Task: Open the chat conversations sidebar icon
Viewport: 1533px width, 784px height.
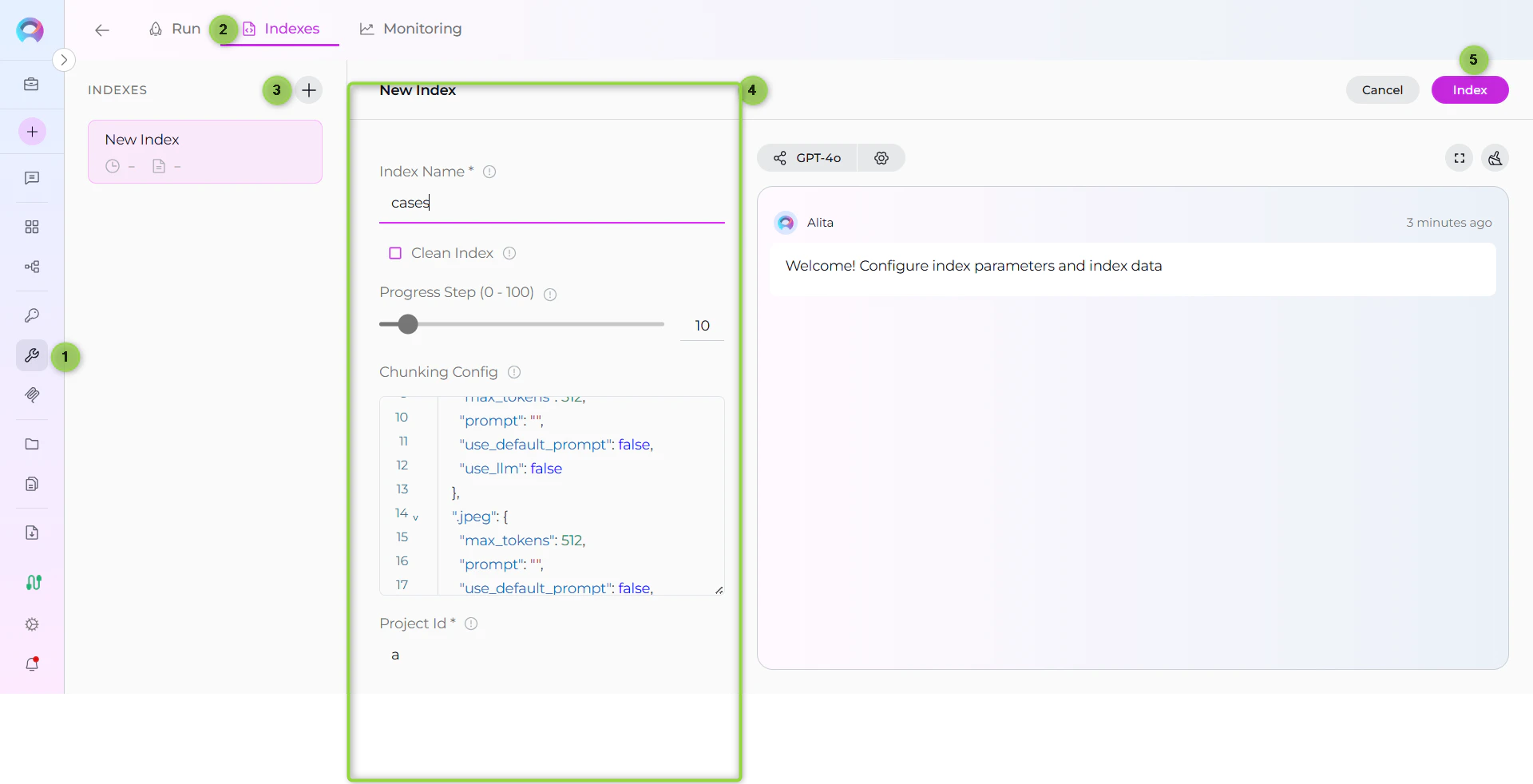Action: click(32, 178)
